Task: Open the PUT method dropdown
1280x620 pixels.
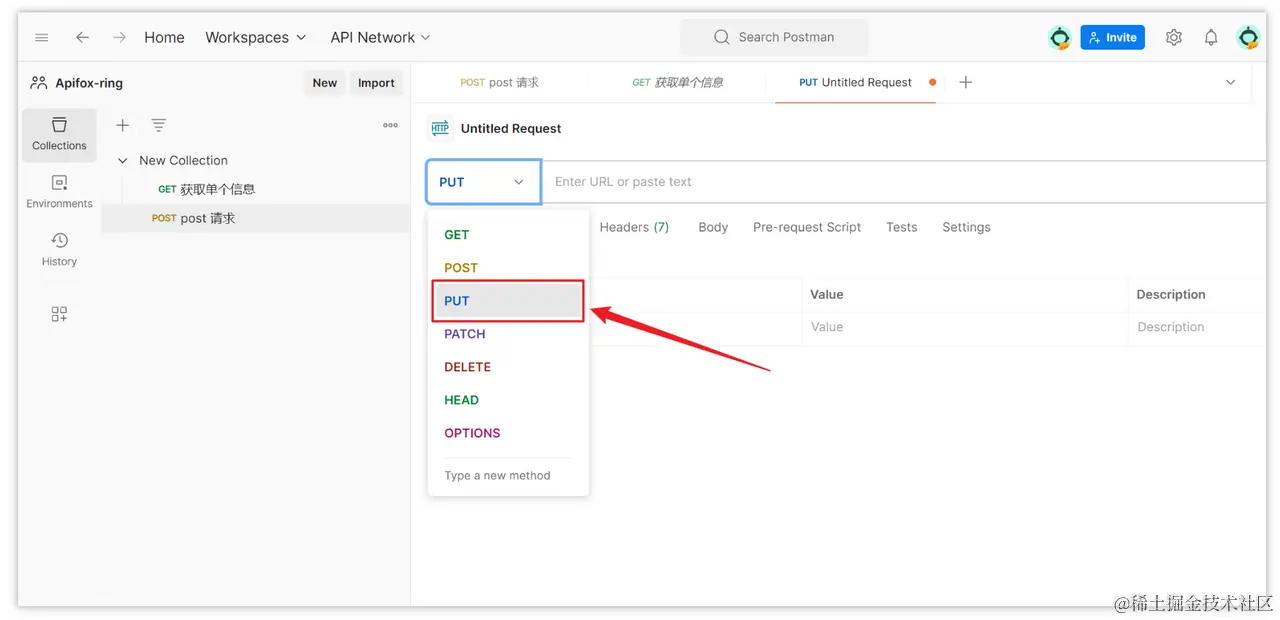Action: pyautogui.click(x=483, y=182)
